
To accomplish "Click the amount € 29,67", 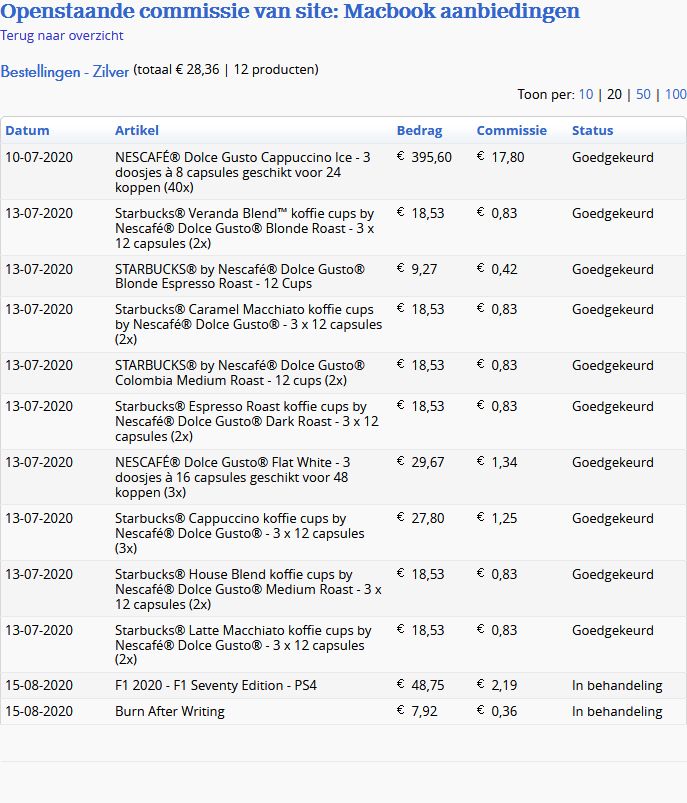I will tap(421, 462).
